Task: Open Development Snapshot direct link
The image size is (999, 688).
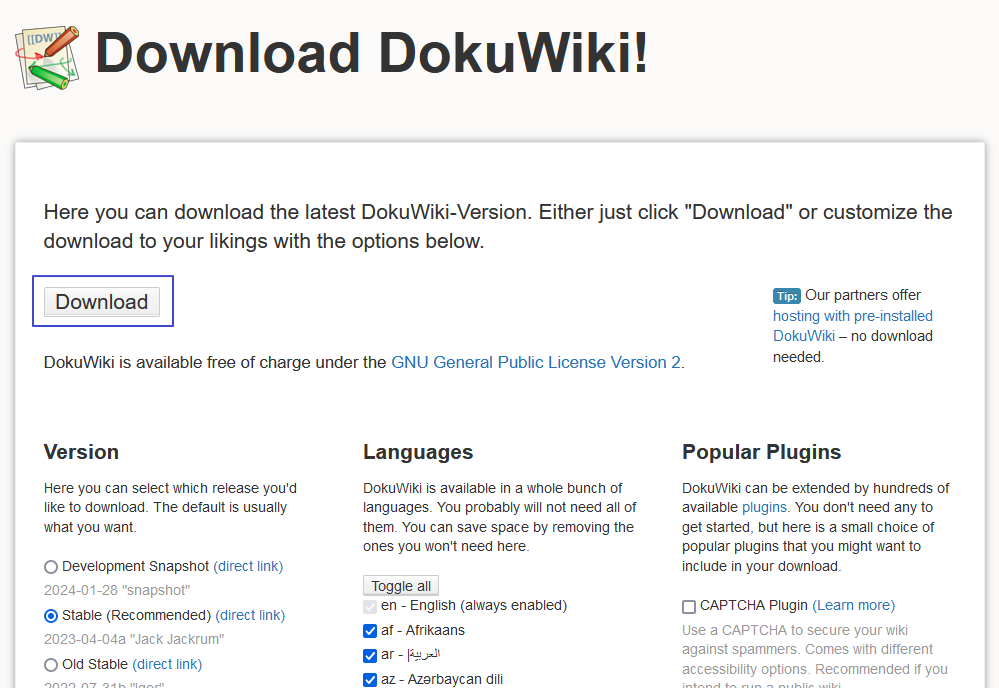Action: 248,566
